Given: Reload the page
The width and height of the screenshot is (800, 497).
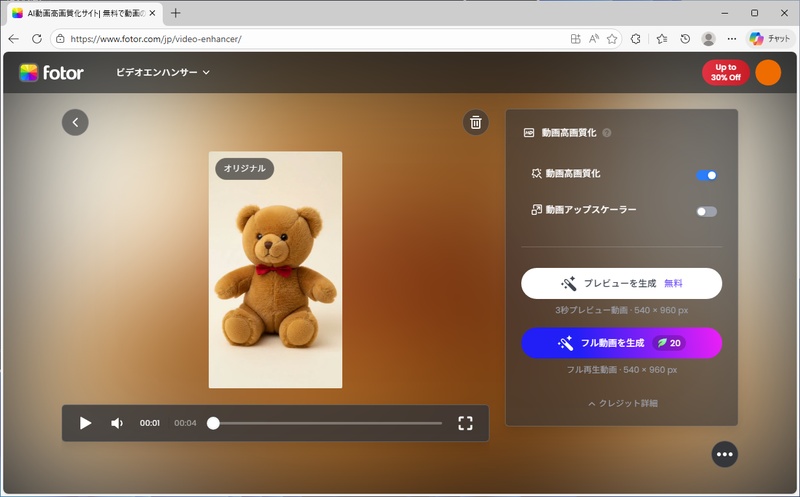Looking at the screenshot, I should 37,39.
